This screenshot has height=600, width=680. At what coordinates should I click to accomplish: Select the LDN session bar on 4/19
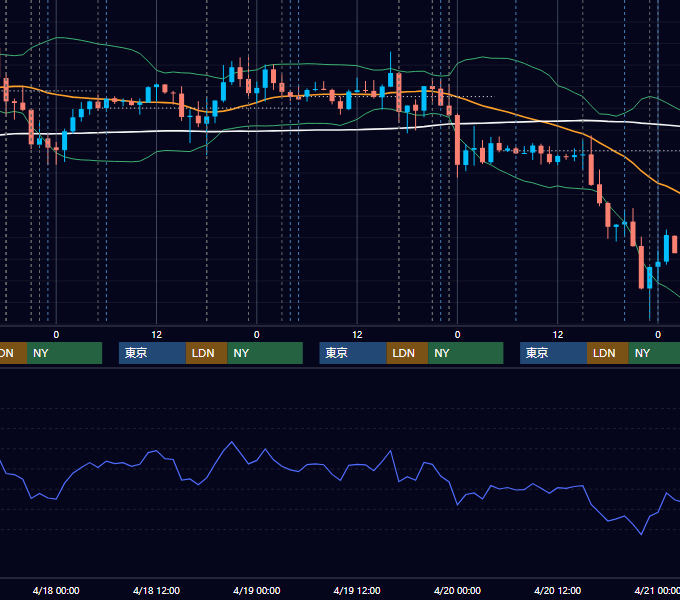click(407, 353)
